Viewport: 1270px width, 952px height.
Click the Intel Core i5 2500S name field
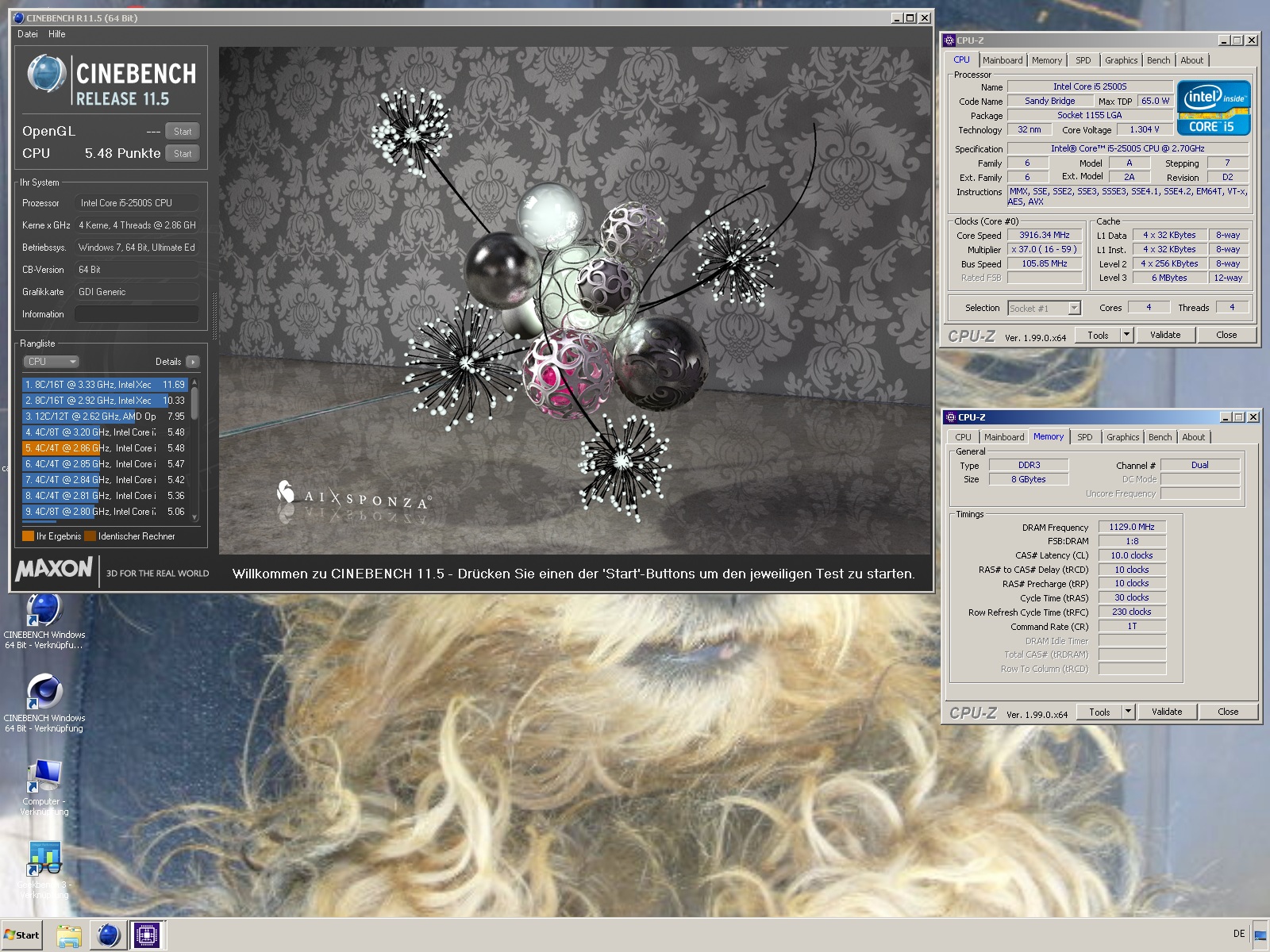pyautogui.click(x=1090, y=87)
